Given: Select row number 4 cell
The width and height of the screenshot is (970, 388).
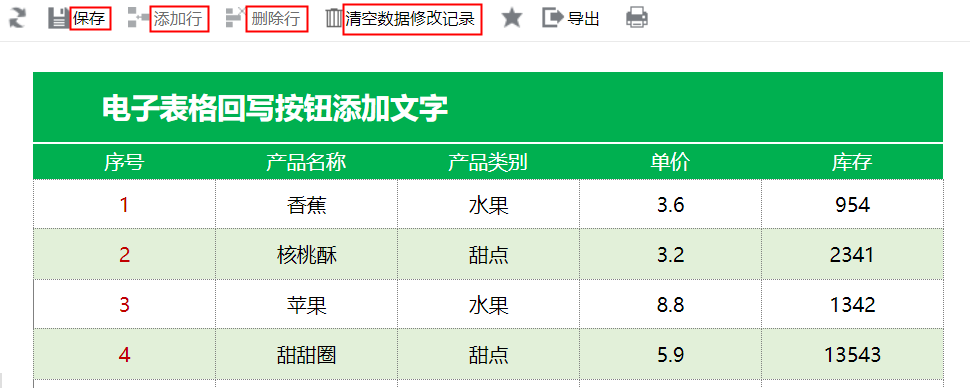Looking at the screenshot, I should point(124,355).
